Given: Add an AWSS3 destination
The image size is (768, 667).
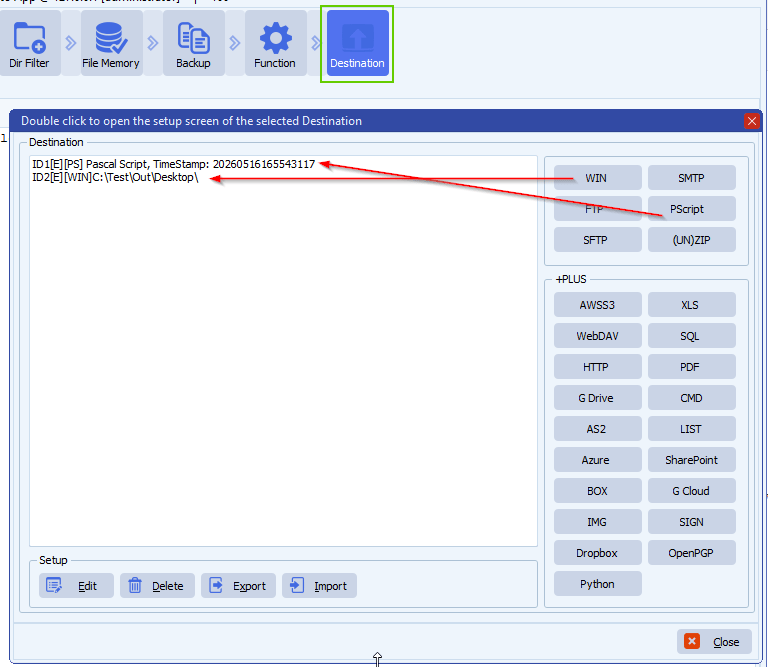Looking at the screenshot, I should [598, 305].
